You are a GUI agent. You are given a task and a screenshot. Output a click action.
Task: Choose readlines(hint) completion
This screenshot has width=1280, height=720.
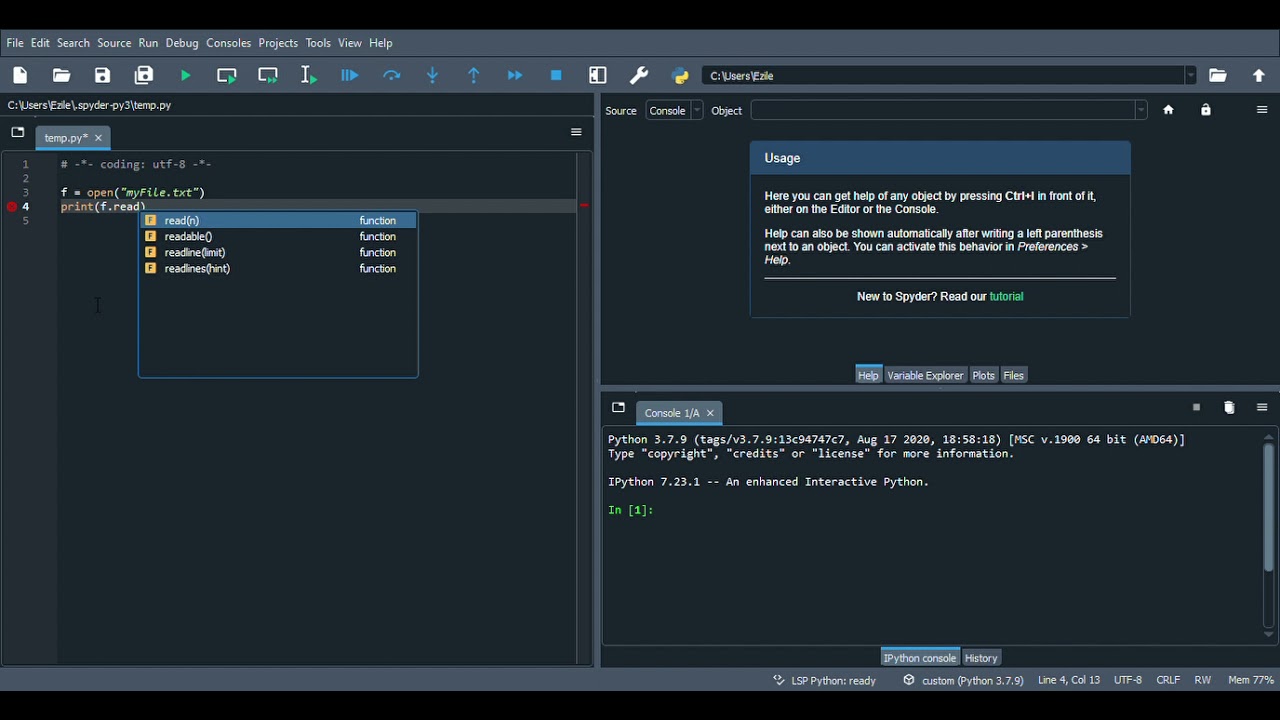pyautogui.click(x=278, y=269)
